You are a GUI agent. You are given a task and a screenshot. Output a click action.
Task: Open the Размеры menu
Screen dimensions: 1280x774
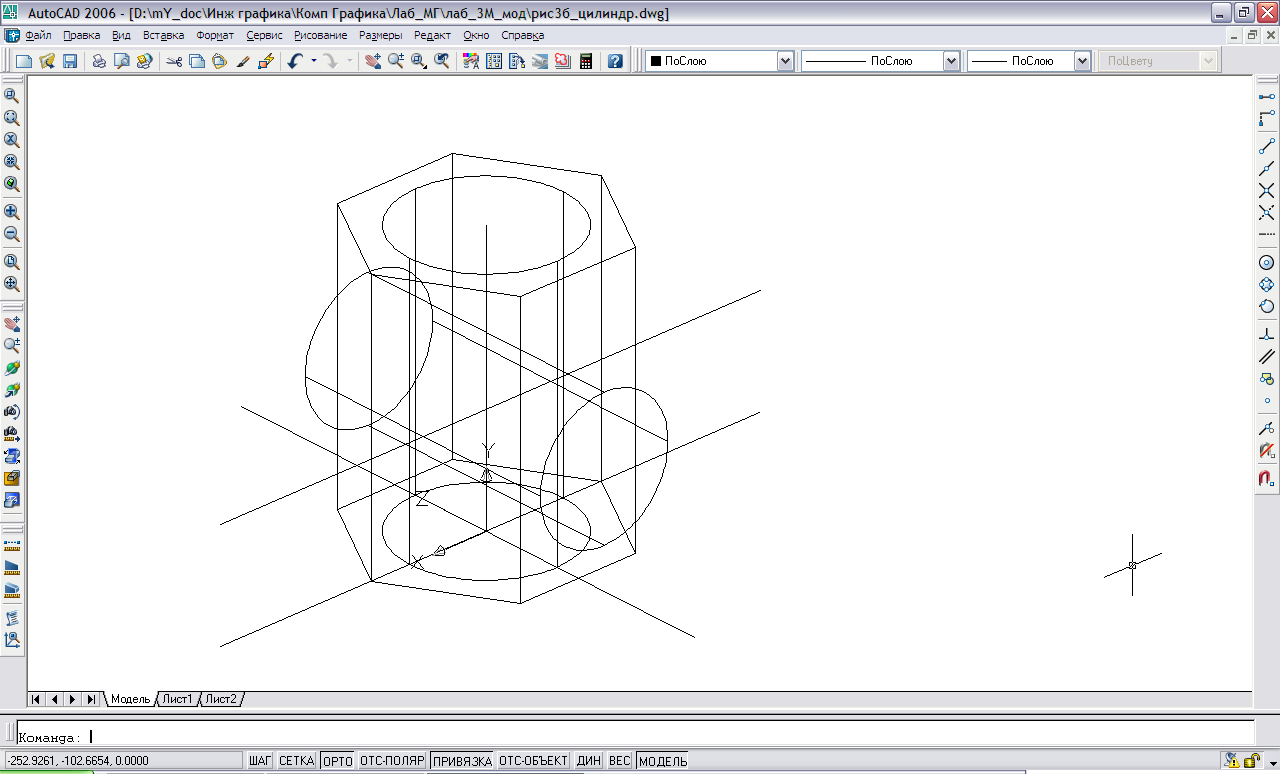coord(381,35)
